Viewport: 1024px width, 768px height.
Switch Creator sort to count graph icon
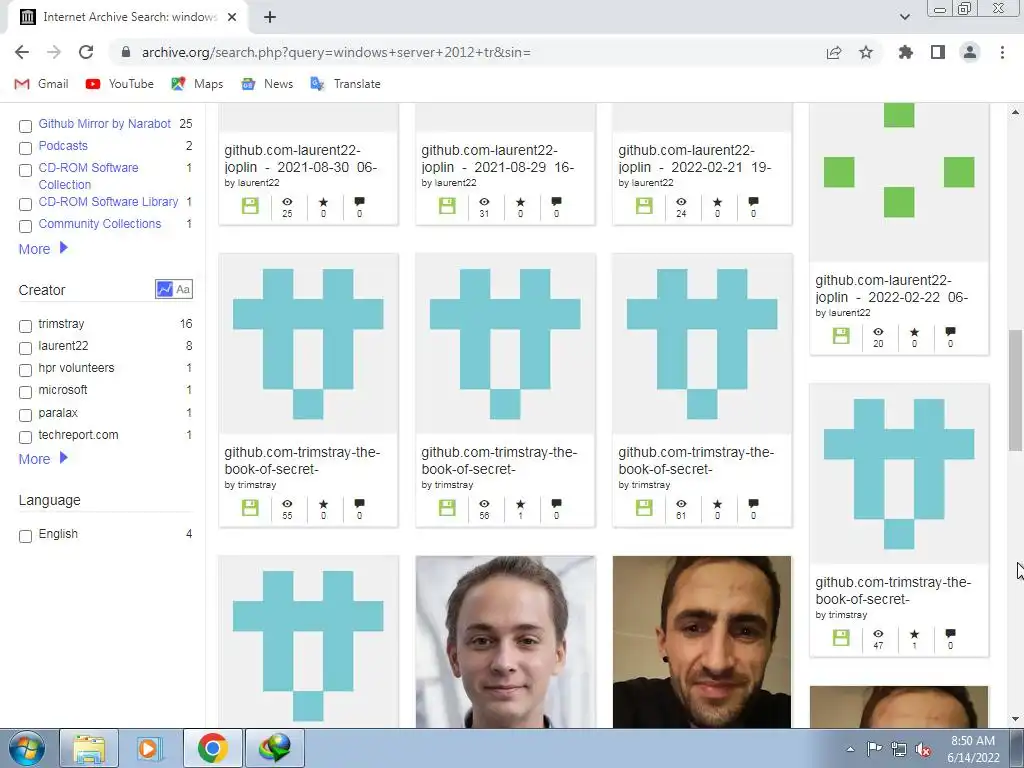[165, 289]
